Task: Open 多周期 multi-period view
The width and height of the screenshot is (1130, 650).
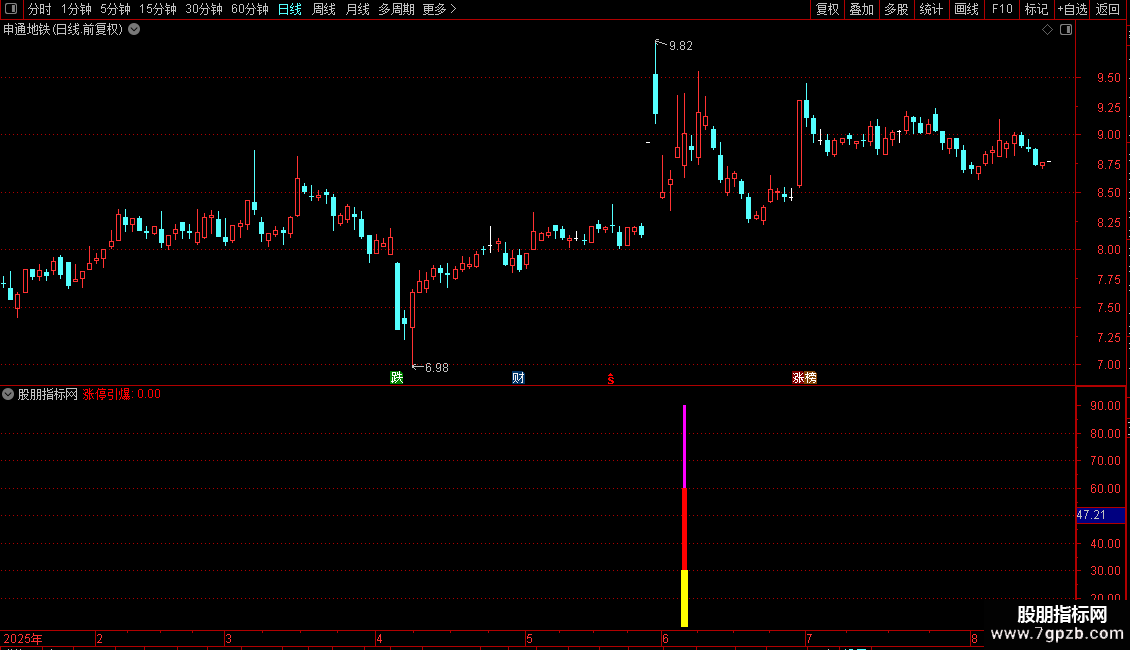Action: coord(396,9)
